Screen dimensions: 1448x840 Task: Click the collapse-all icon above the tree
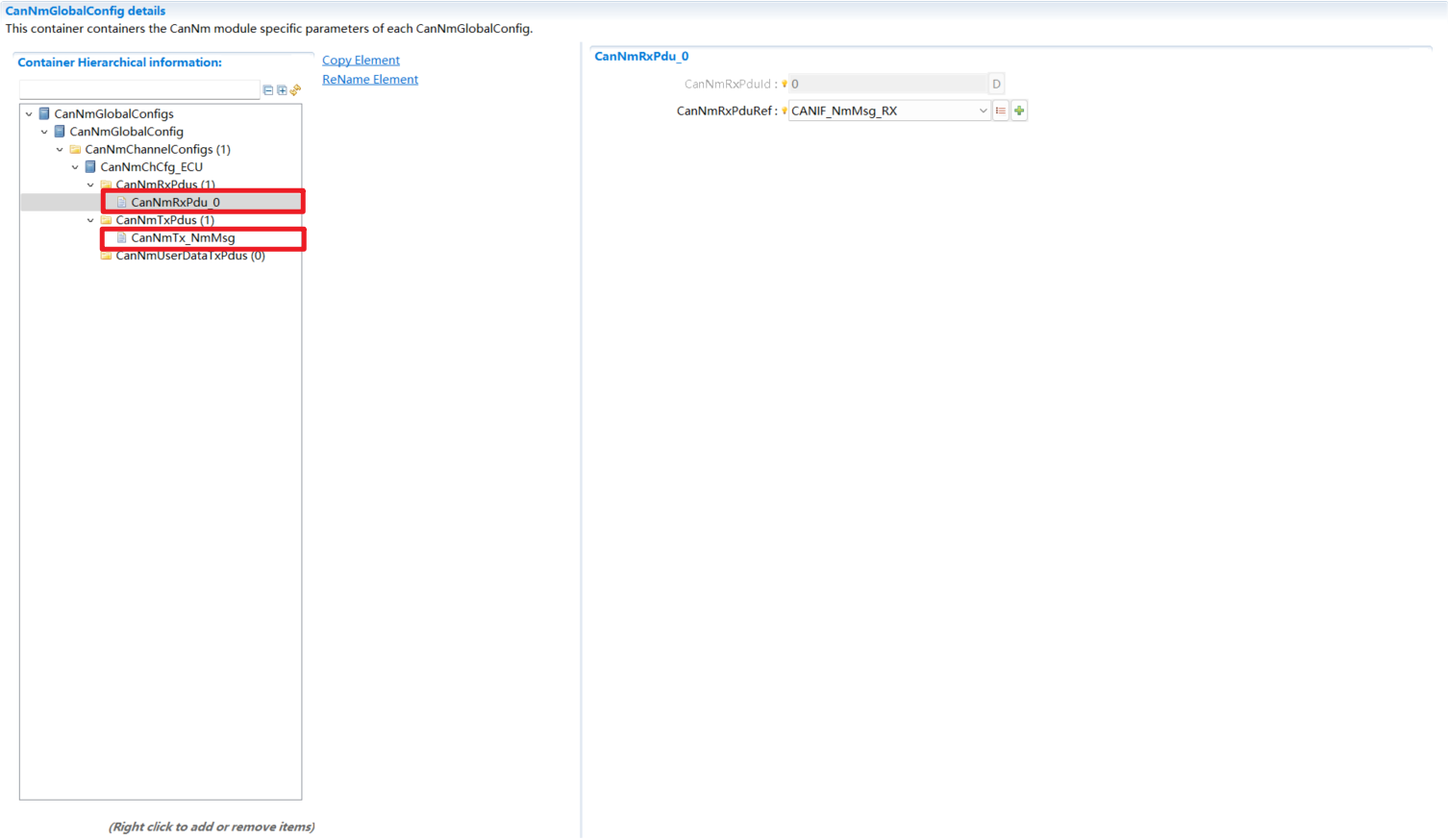pos(267,89)
